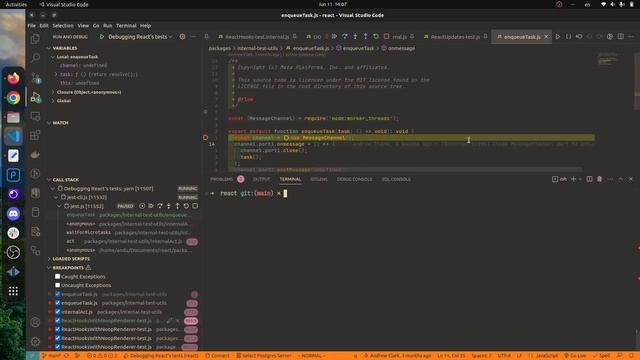Run the file with the editor play icon
Image resolution: width=640 pixels, height=360 pixels.
coord(558,37)
